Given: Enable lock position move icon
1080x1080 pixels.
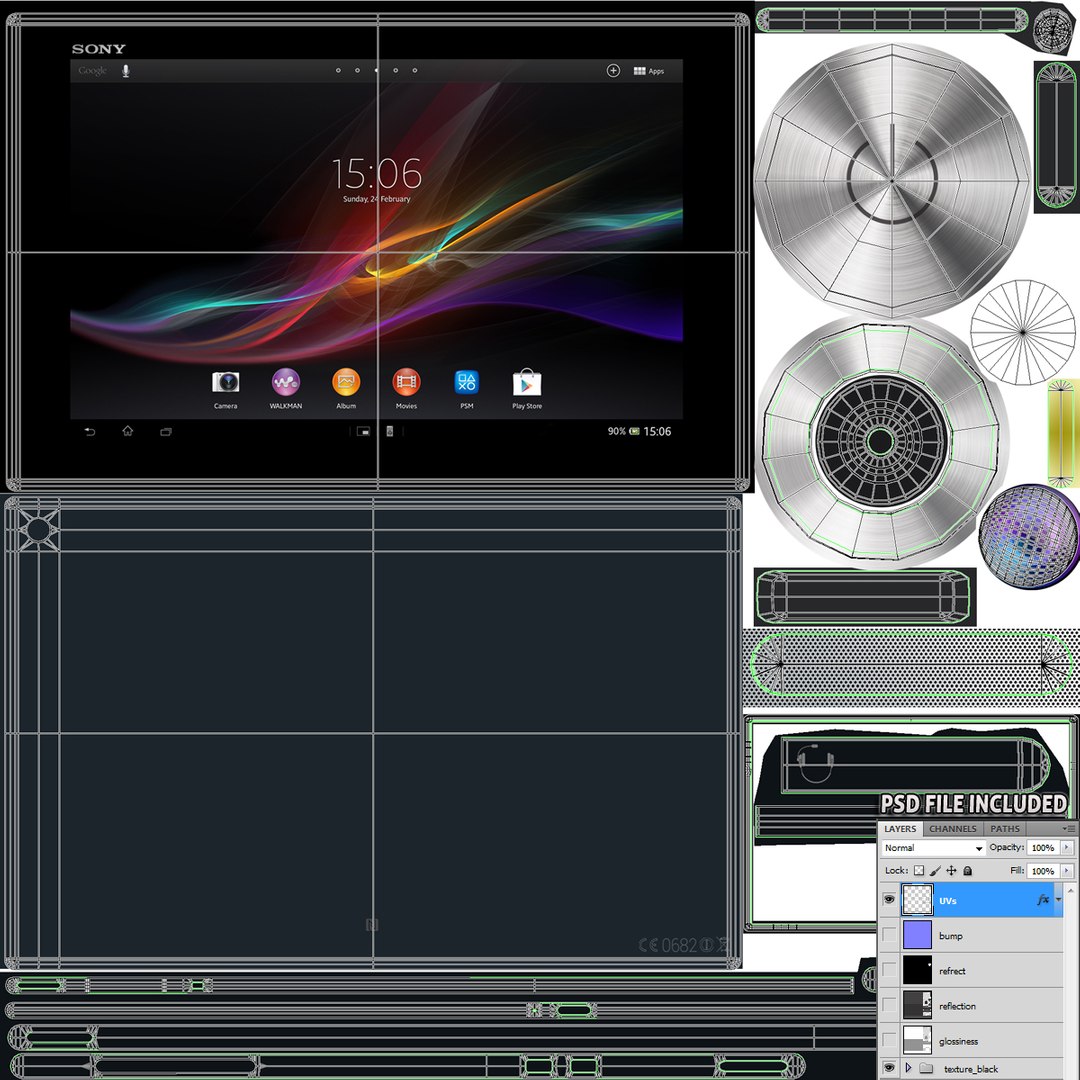Looking at the screenshot, I should [951, 871].
